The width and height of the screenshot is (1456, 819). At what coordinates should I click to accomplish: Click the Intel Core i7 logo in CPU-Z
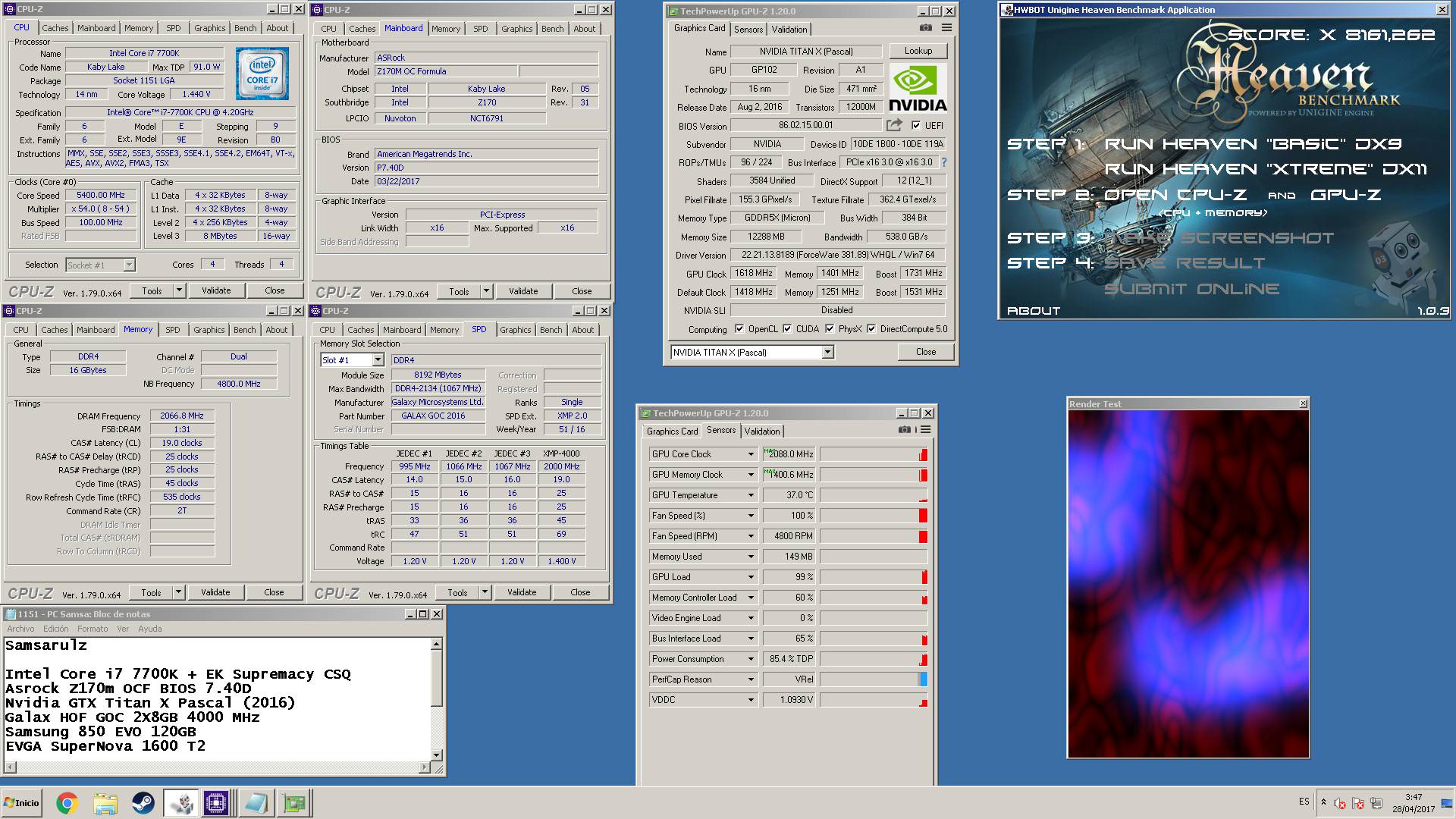(x=262, y=74)
